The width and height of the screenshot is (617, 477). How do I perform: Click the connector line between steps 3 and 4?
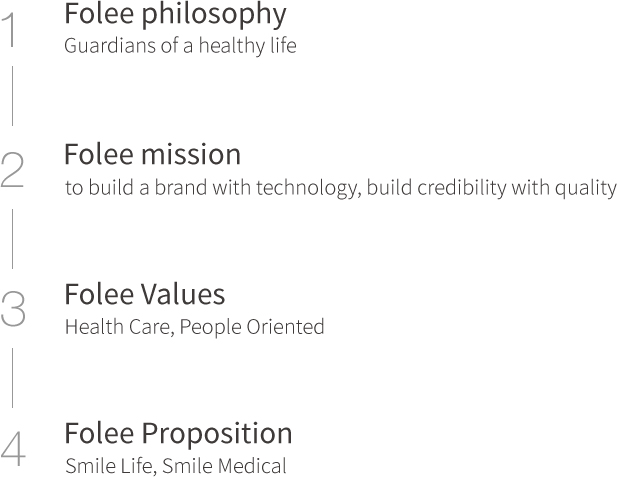(x=13, y=377)
